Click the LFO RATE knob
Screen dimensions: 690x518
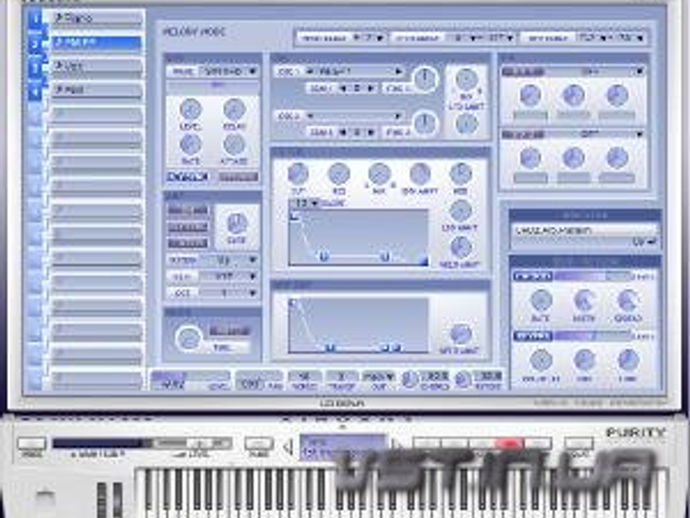click(191, 144)
